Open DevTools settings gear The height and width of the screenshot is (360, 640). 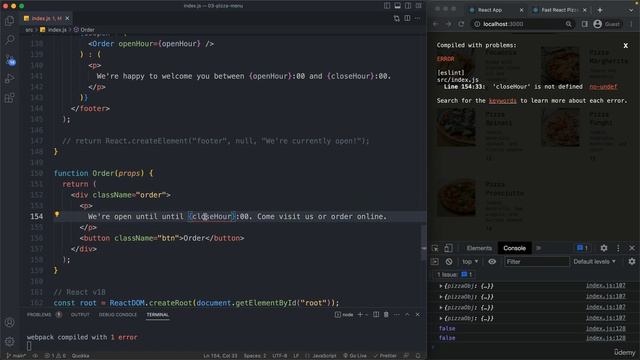point(604,248)
